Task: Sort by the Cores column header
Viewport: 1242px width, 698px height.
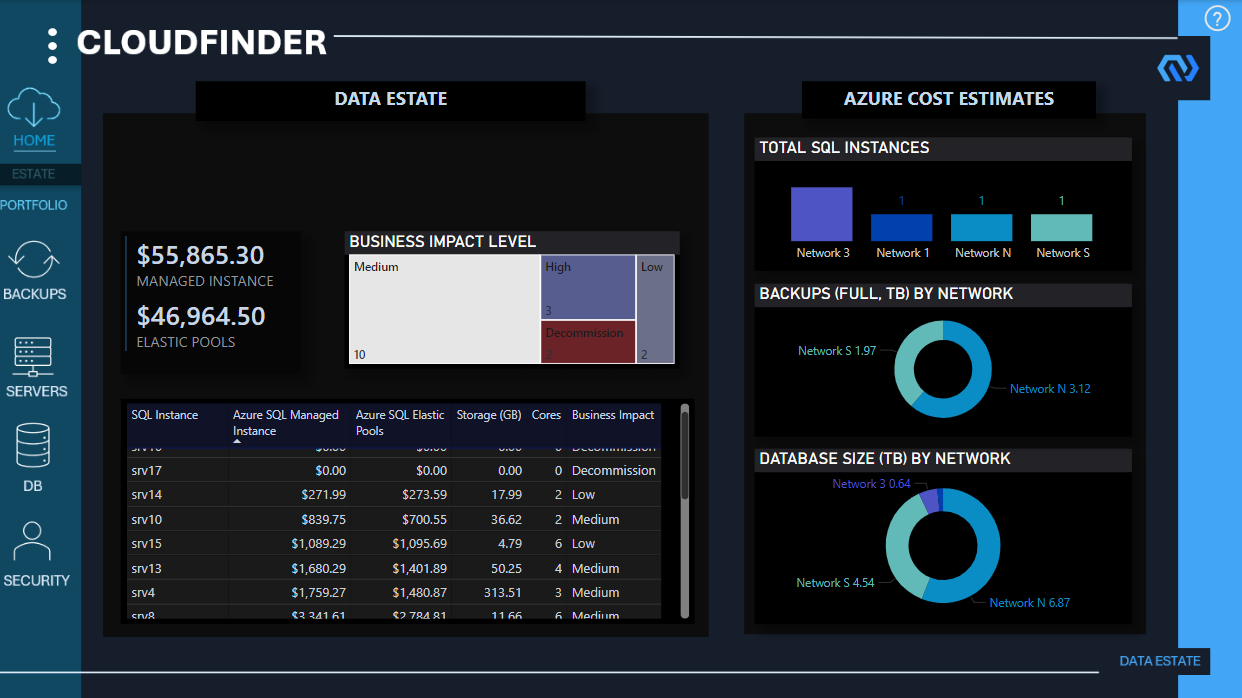Action: [546, 415]
